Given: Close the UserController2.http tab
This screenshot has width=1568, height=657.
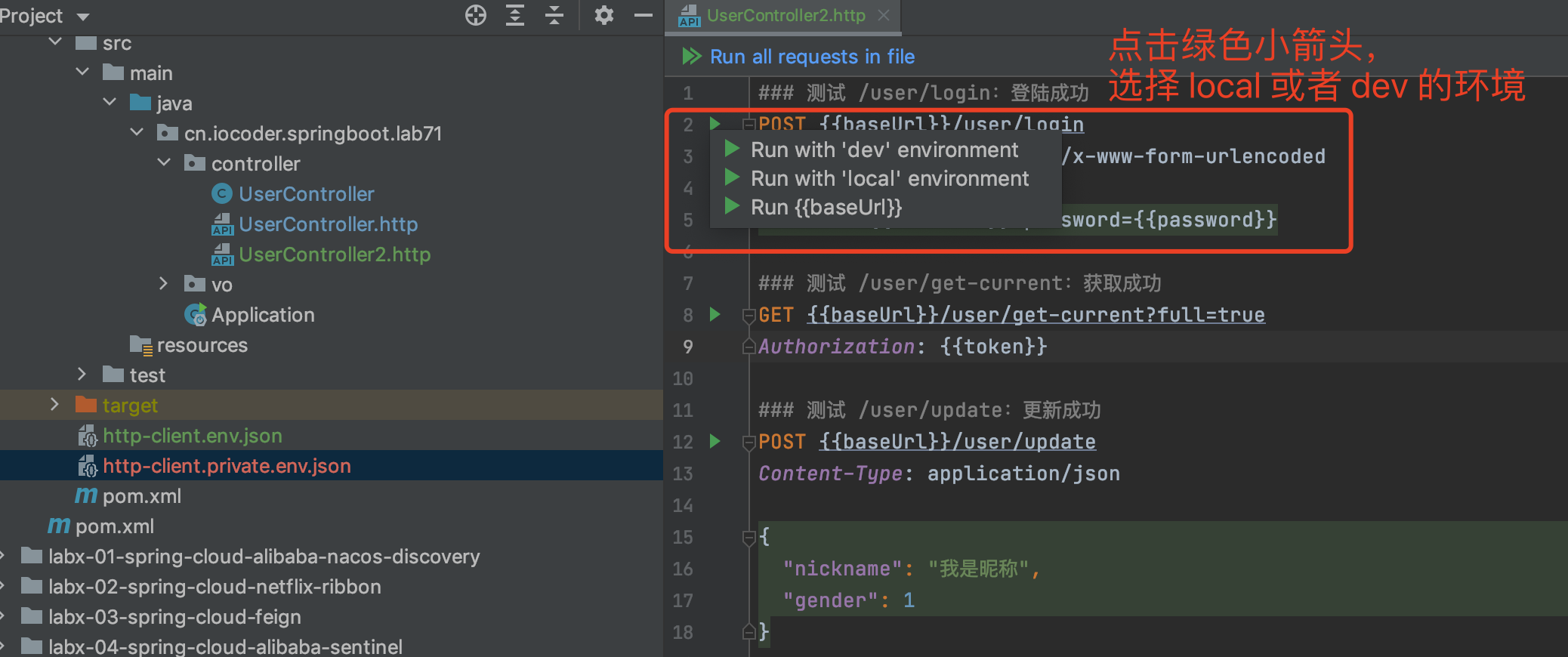Looking at the screenshot, I should (x=884, y=15).
